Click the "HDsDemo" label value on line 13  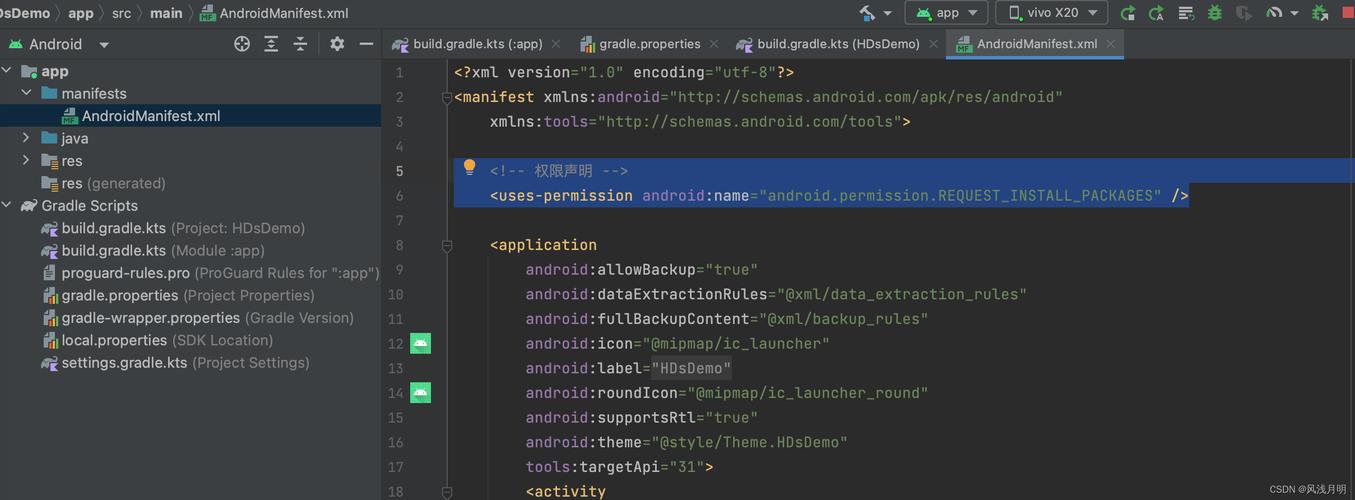tap(692, 368)
